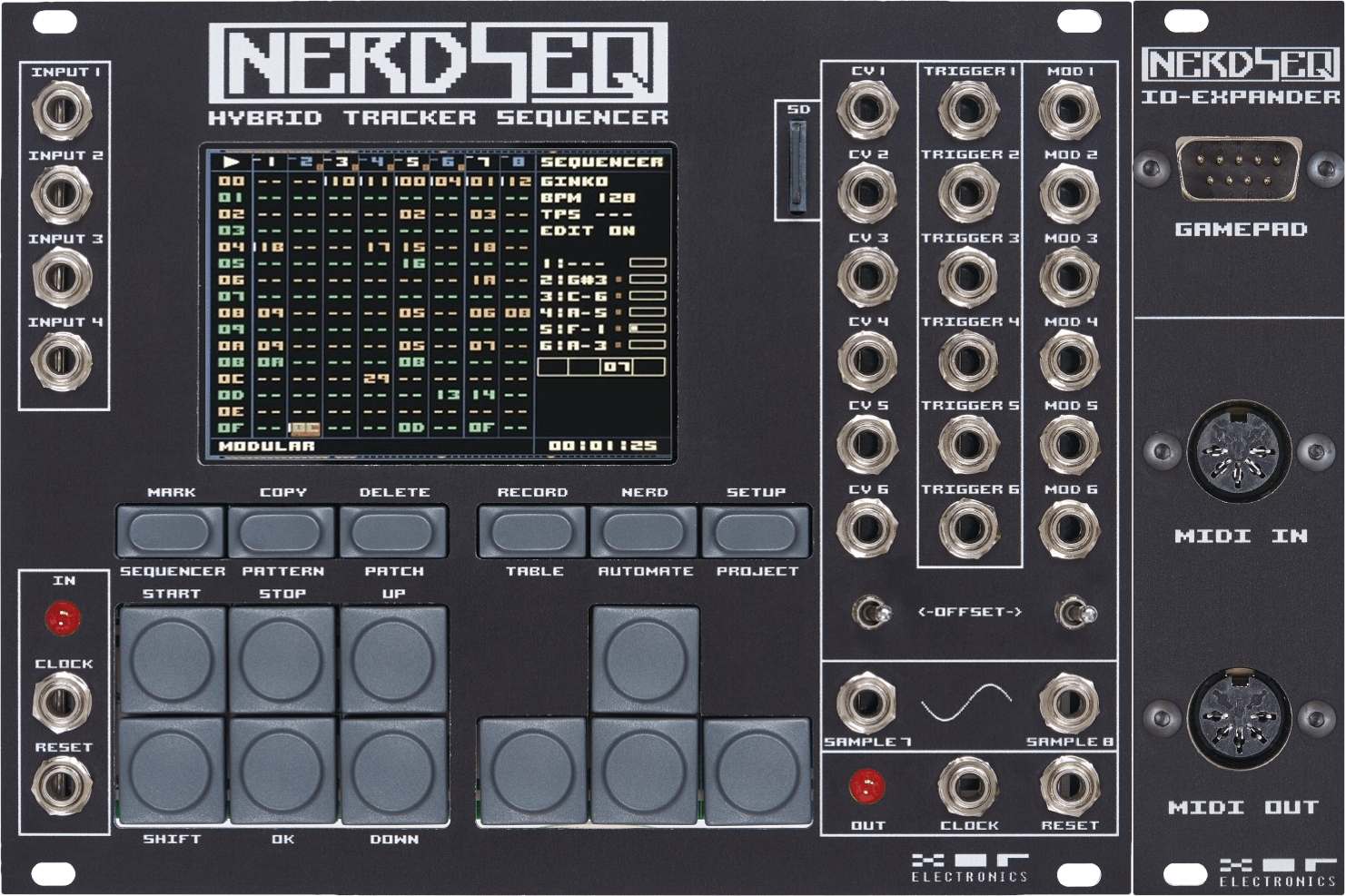Click the TRIGGER 3 jack
The image size is (1346, 896).
(x=968, y=276)
